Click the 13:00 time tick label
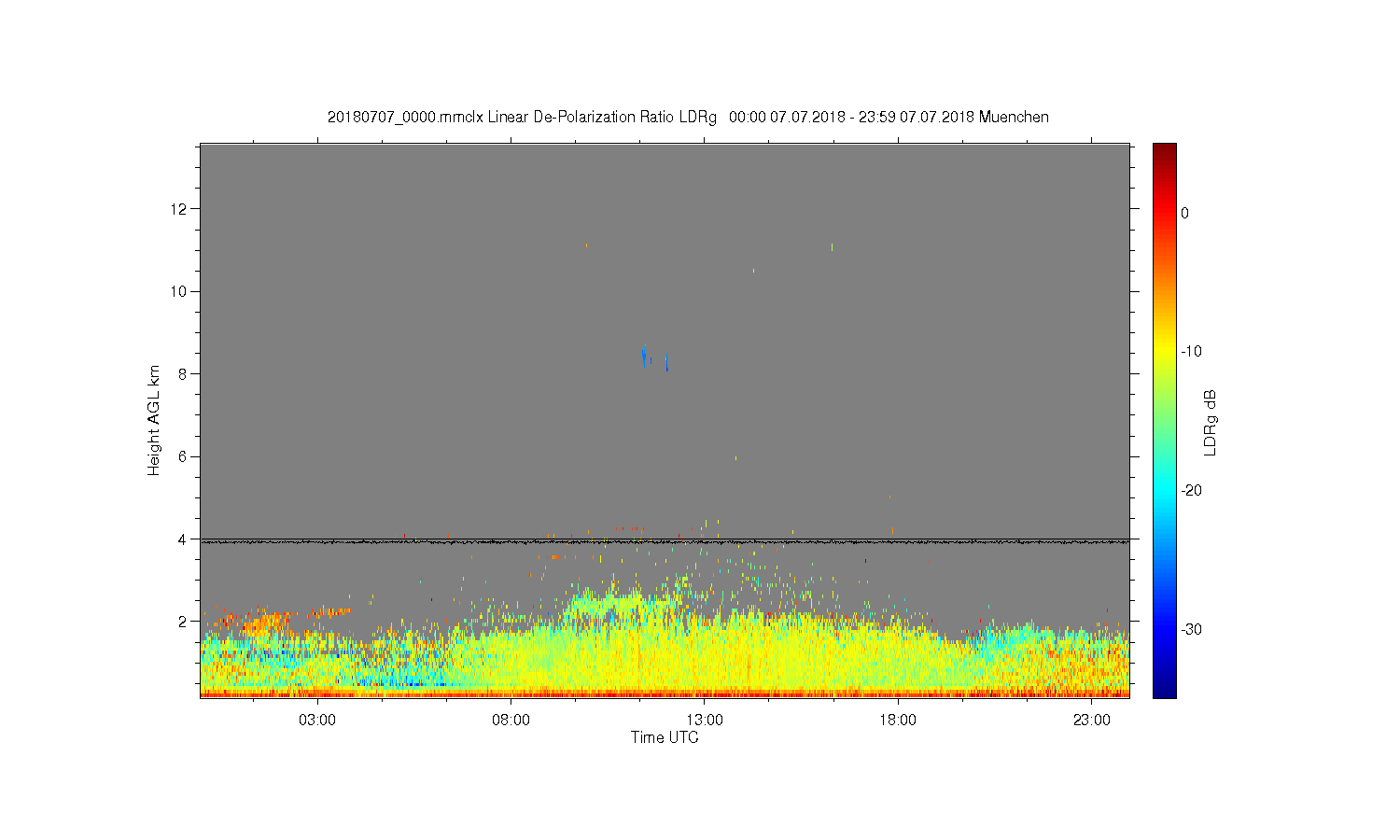This screenshot has height=840, width=1400. tap(705, 721)
